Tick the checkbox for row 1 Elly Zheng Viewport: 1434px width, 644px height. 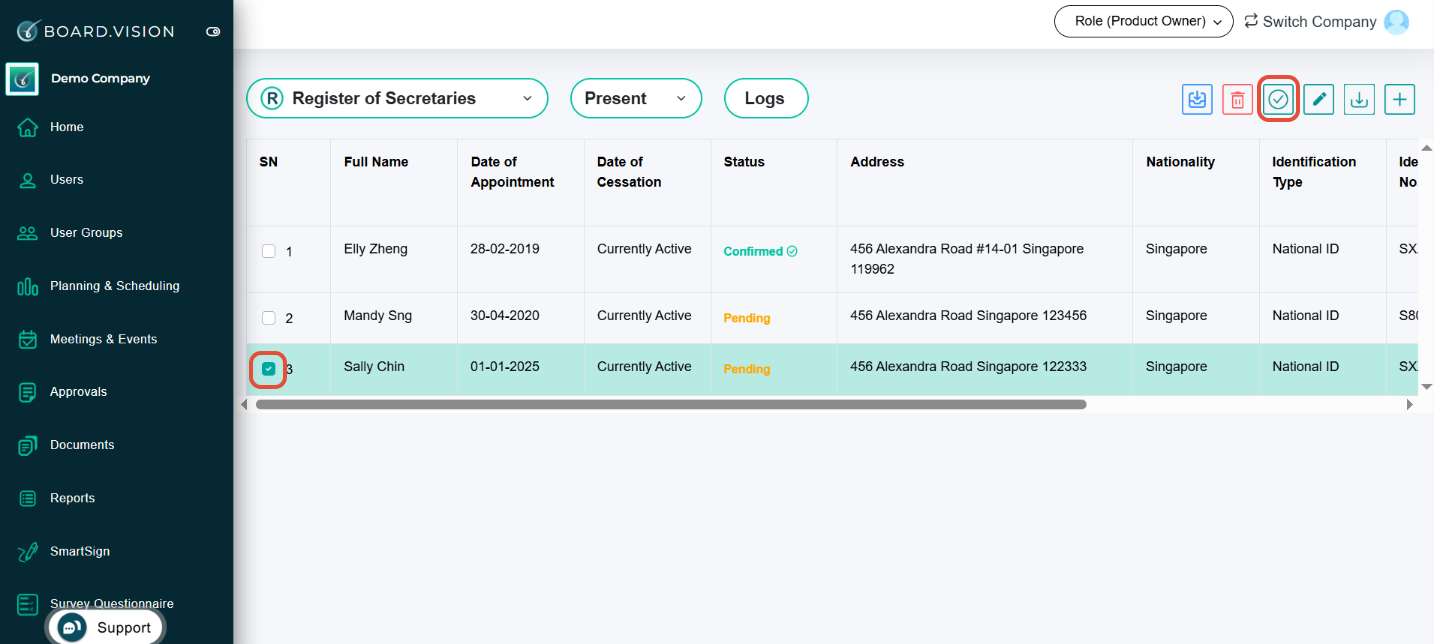[x=268, y=251]
